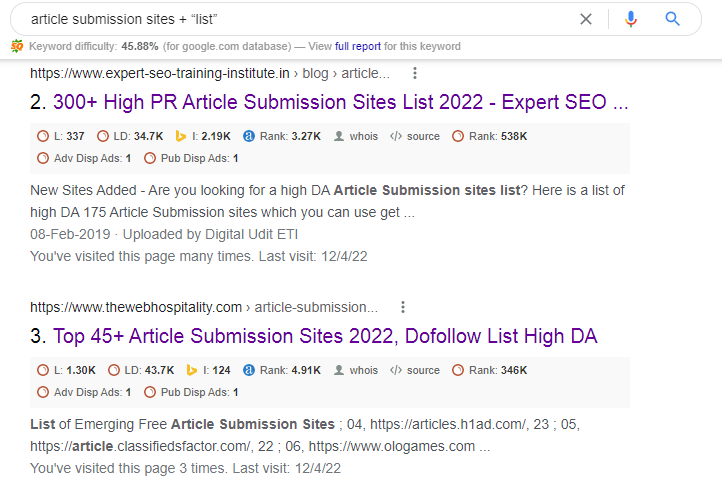Click Adv Disp Ads: 1 in result 3
The height and width of the screenshot is (479, 722).
coord(84,392)
